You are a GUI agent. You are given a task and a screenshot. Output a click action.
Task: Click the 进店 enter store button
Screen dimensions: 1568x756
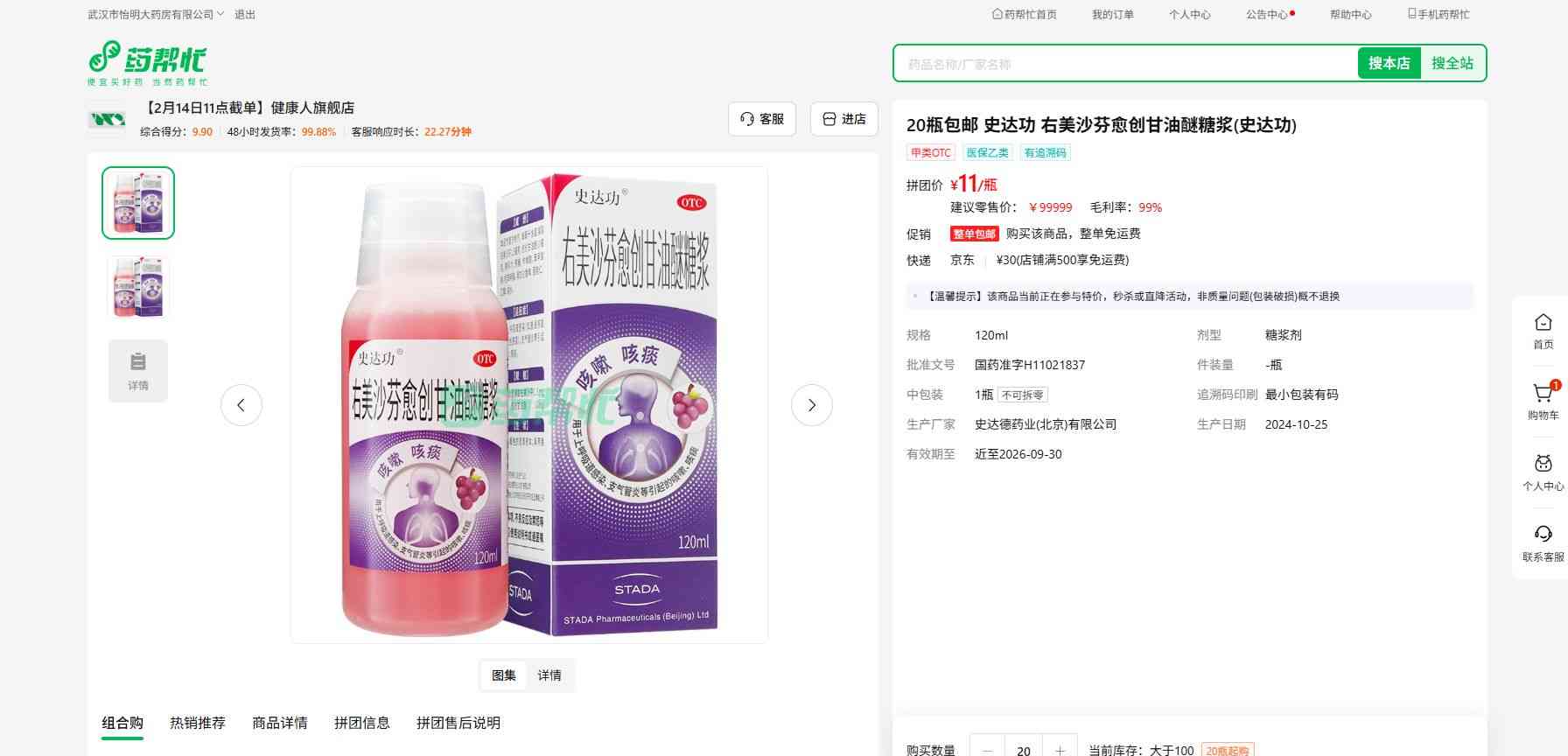coord(844,119)
